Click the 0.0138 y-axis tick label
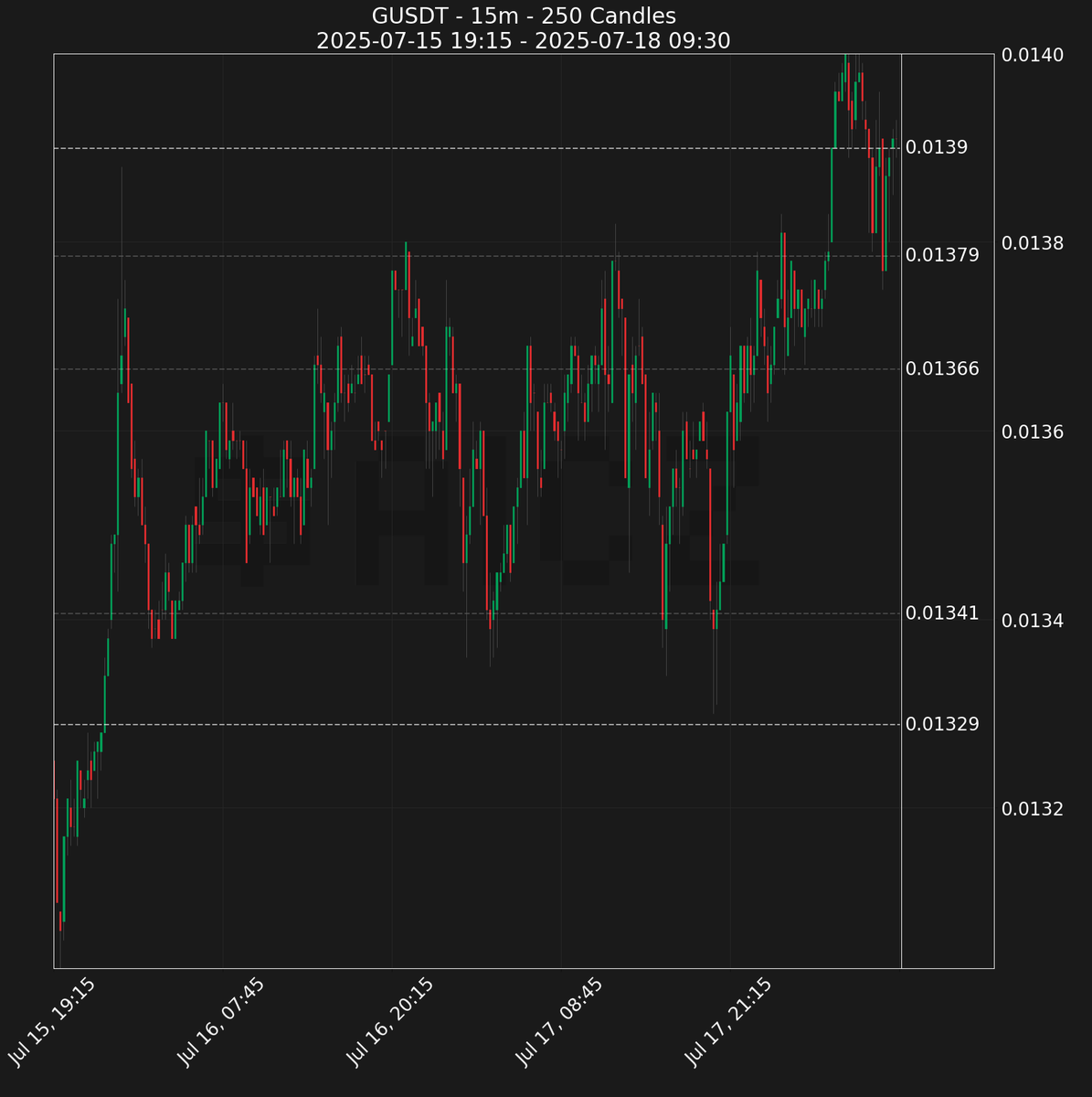 point(1033,243)
